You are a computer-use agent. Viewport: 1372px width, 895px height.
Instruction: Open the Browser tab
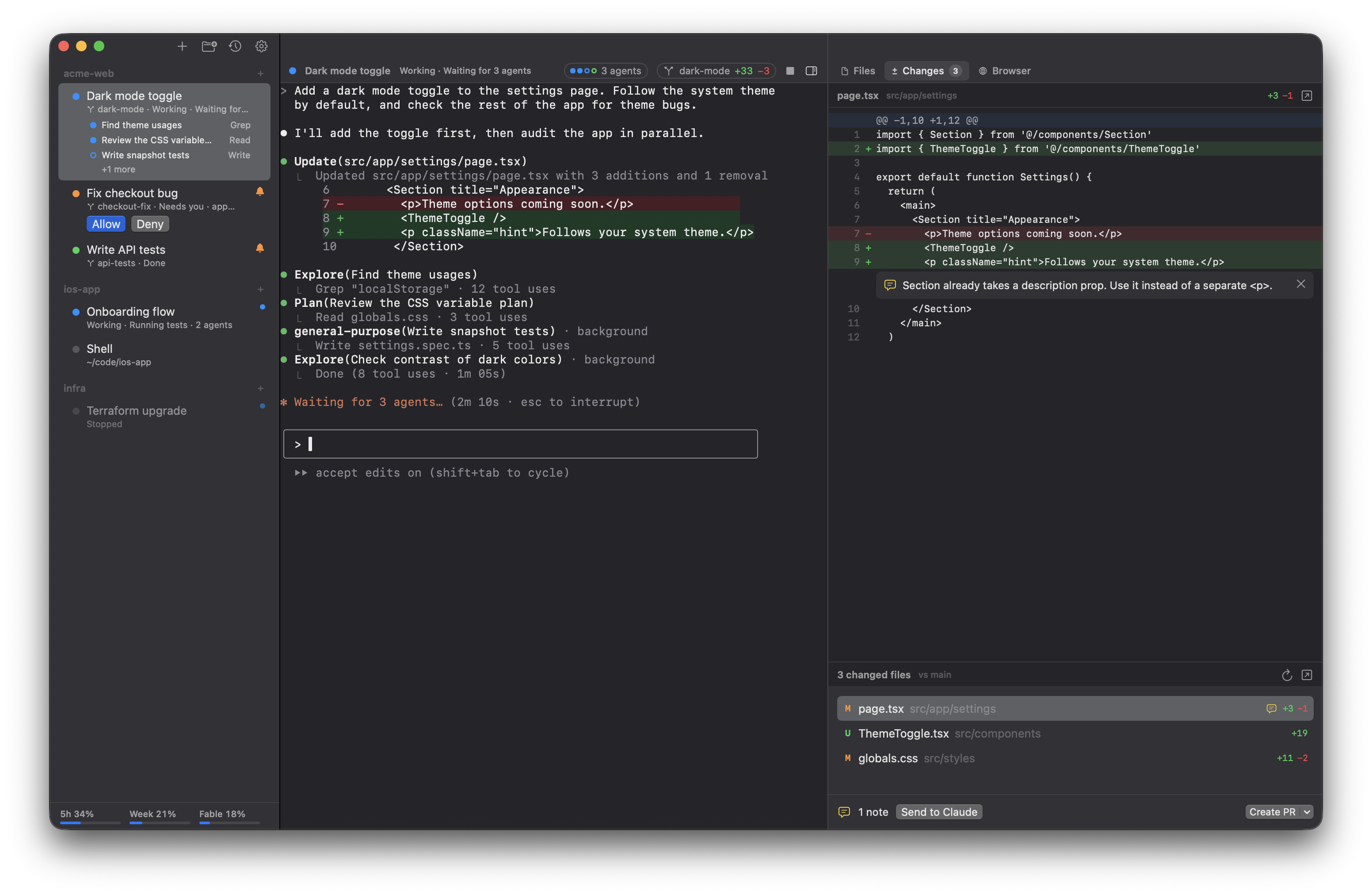pos(1005,70)
